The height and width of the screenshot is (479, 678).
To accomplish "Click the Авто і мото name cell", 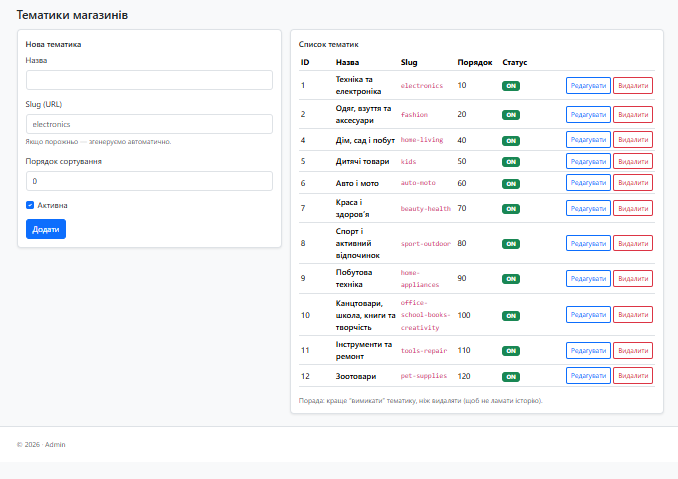I will click(x=357, y=183).
